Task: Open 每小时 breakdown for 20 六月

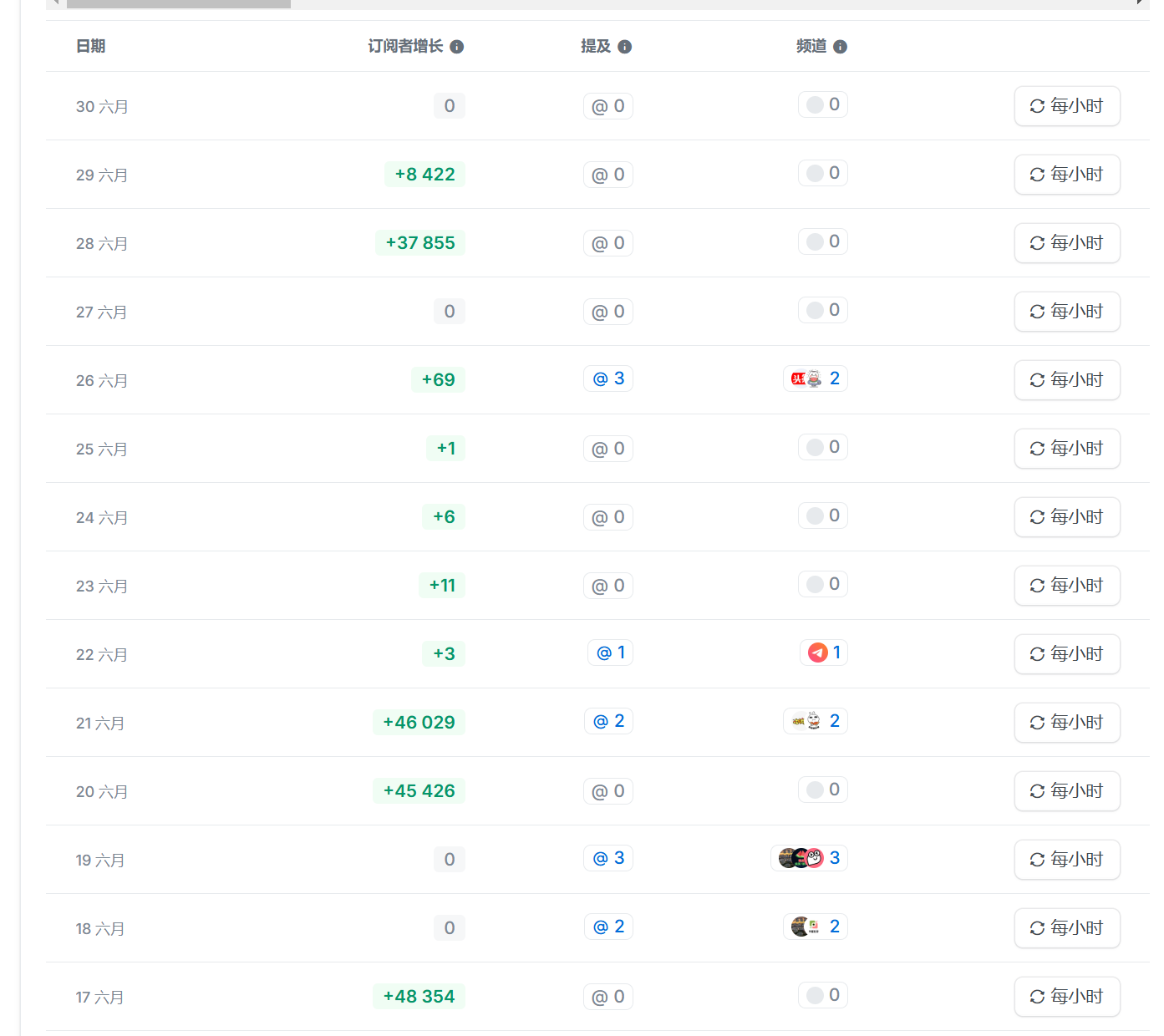Action: click(1067, 791)
